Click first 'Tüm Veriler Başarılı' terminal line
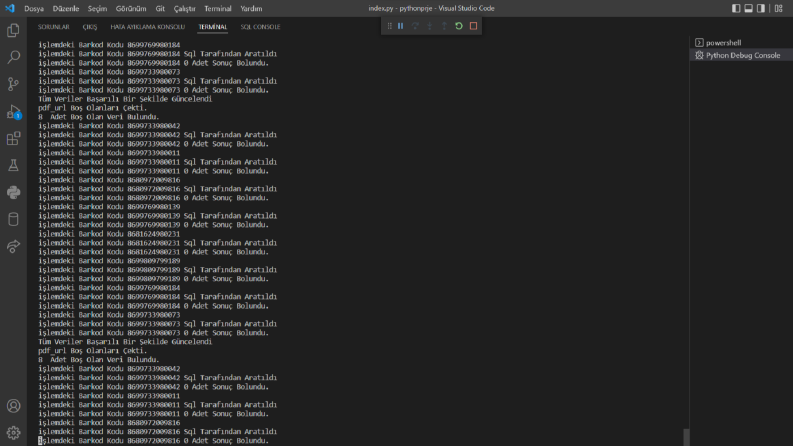 [x=125, y=99]
